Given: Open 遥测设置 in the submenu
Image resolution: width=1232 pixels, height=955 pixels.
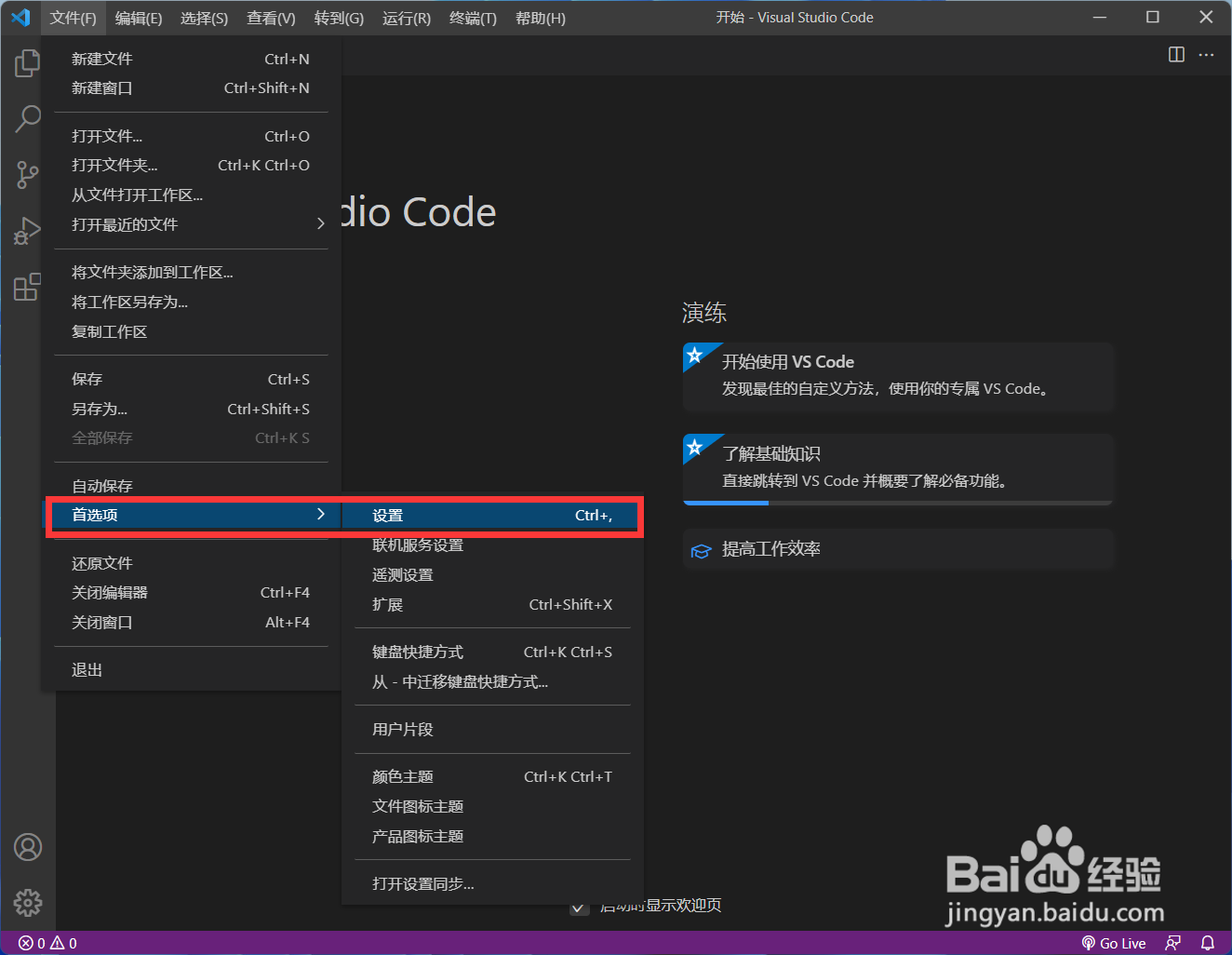Looking at the screenshot, I should pos(491,575).
